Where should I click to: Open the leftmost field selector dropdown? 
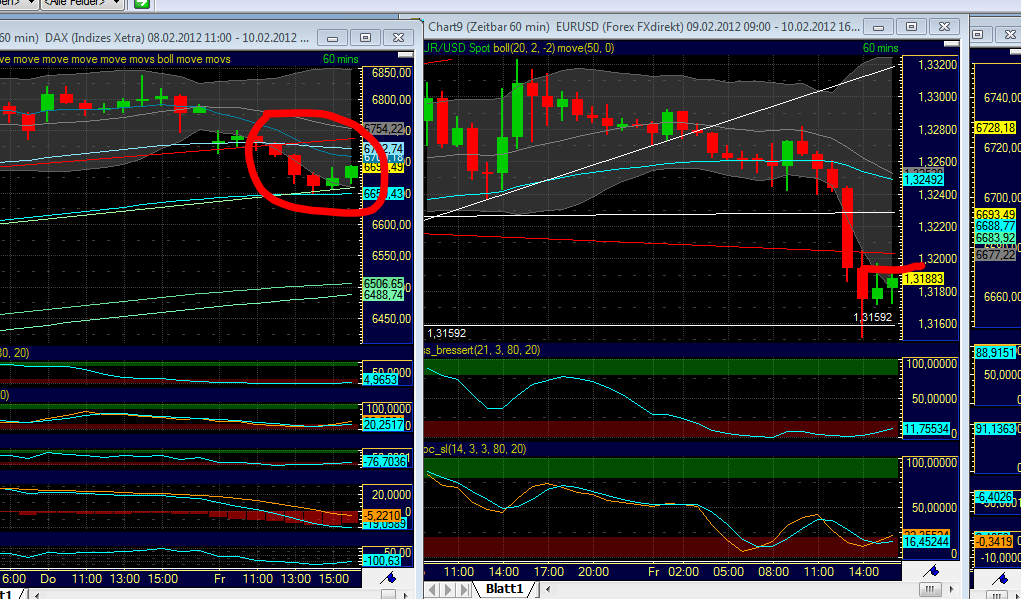click(x=30, y=4)
